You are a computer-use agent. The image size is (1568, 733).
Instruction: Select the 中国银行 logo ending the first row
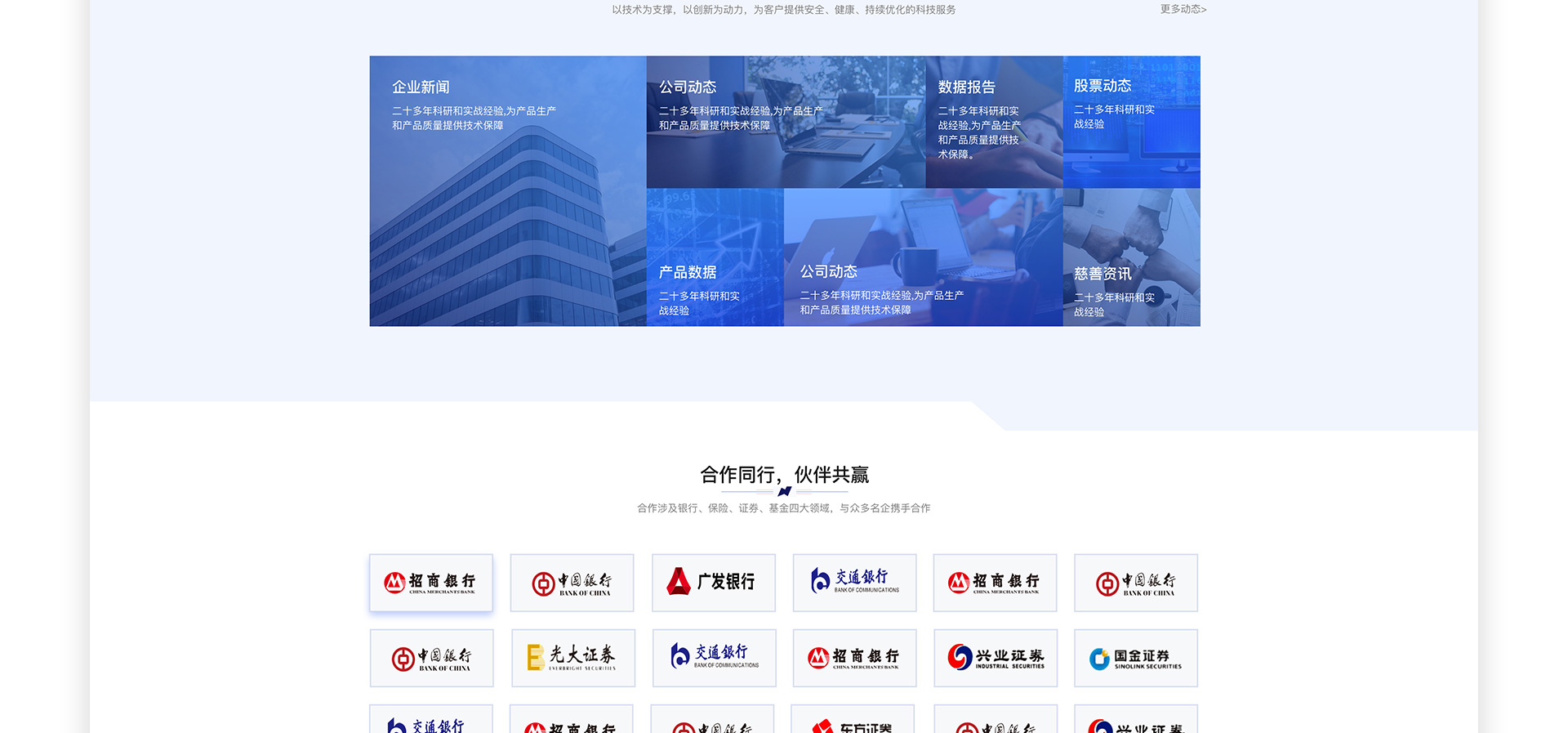[1135, 583]
